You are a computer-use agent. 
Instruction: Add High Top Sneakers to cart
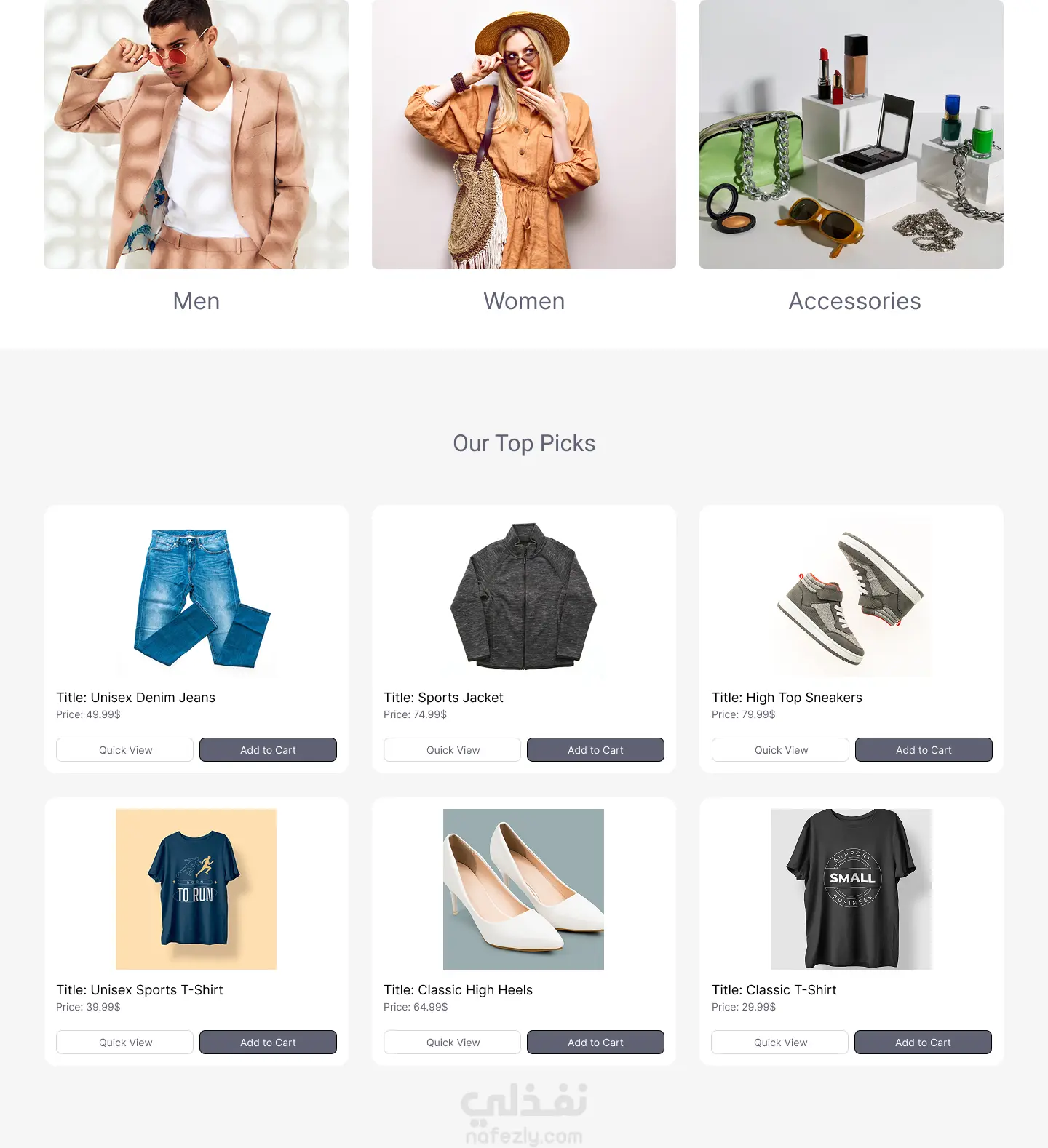[x=924, y=750]
